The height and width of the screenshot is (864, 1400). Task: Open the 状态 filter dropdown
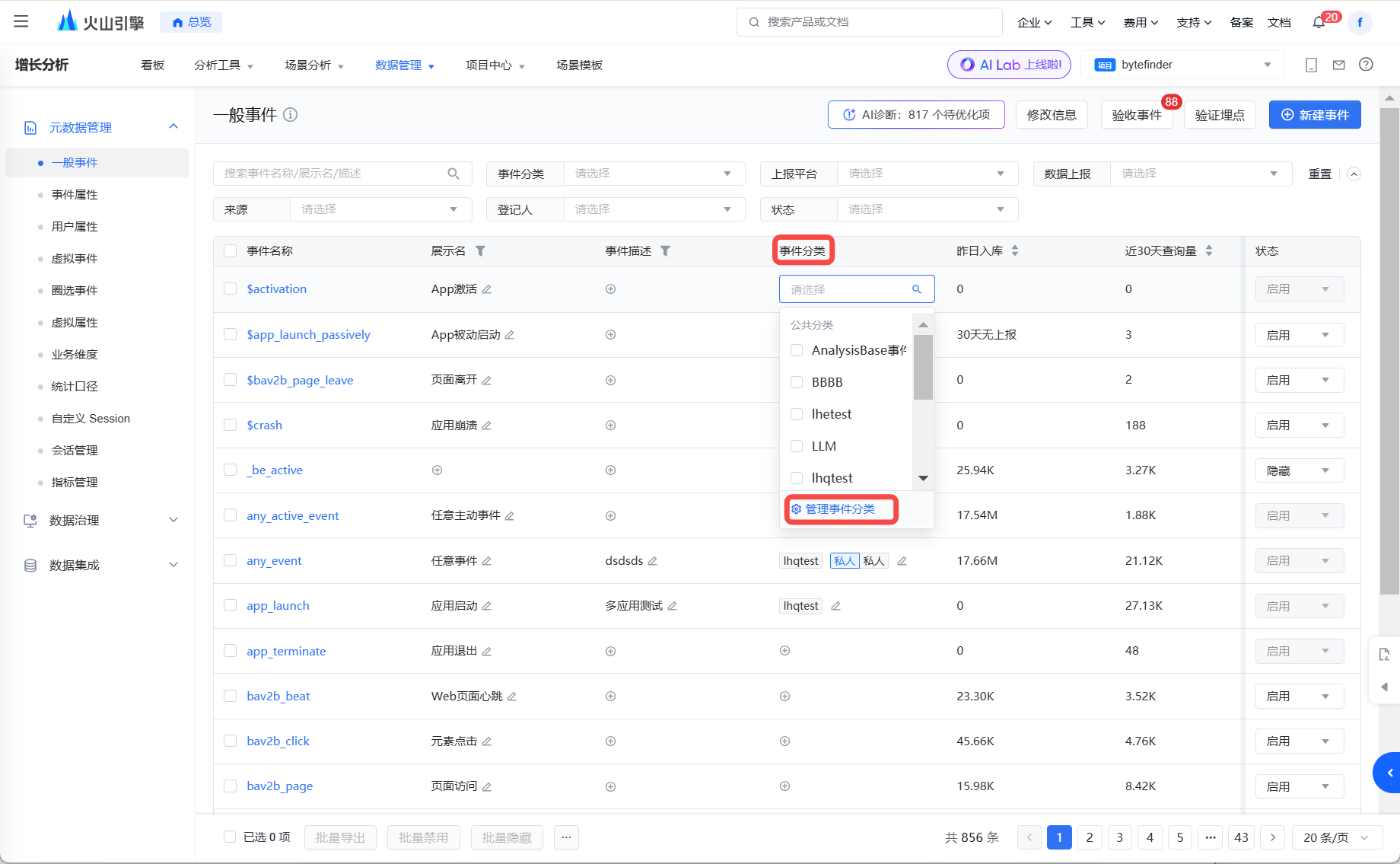[927, 209]
